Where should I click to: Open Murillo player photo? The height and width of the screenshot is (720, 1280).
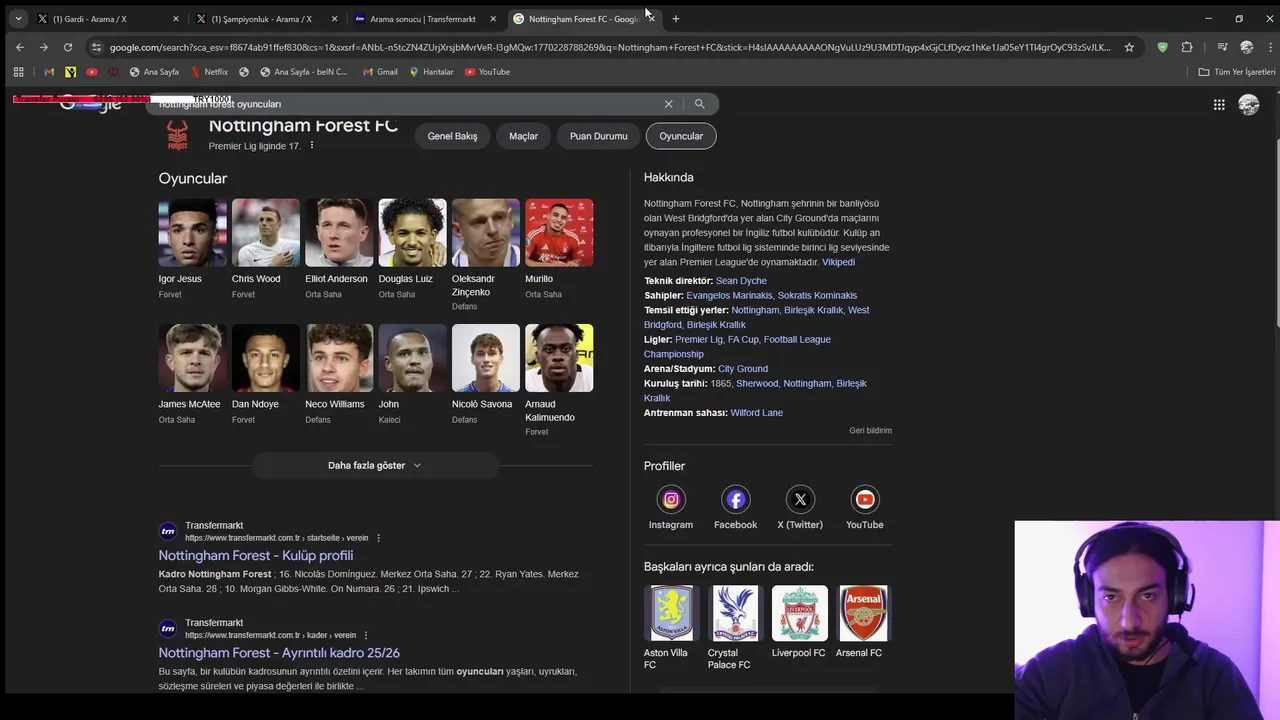[x=559, y=233]
